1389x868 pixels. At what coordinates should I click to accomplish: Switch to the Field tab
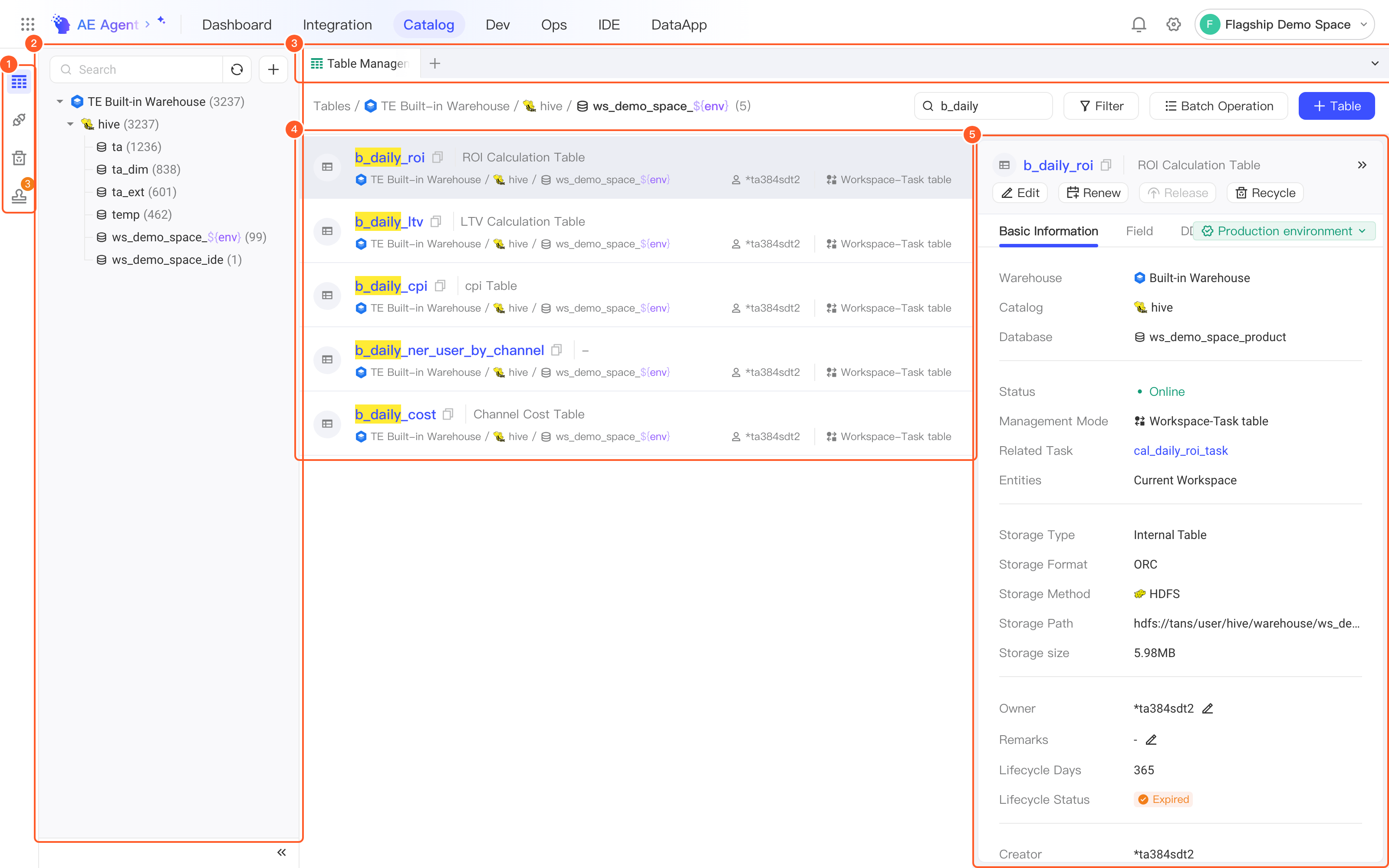(1139, 231)
